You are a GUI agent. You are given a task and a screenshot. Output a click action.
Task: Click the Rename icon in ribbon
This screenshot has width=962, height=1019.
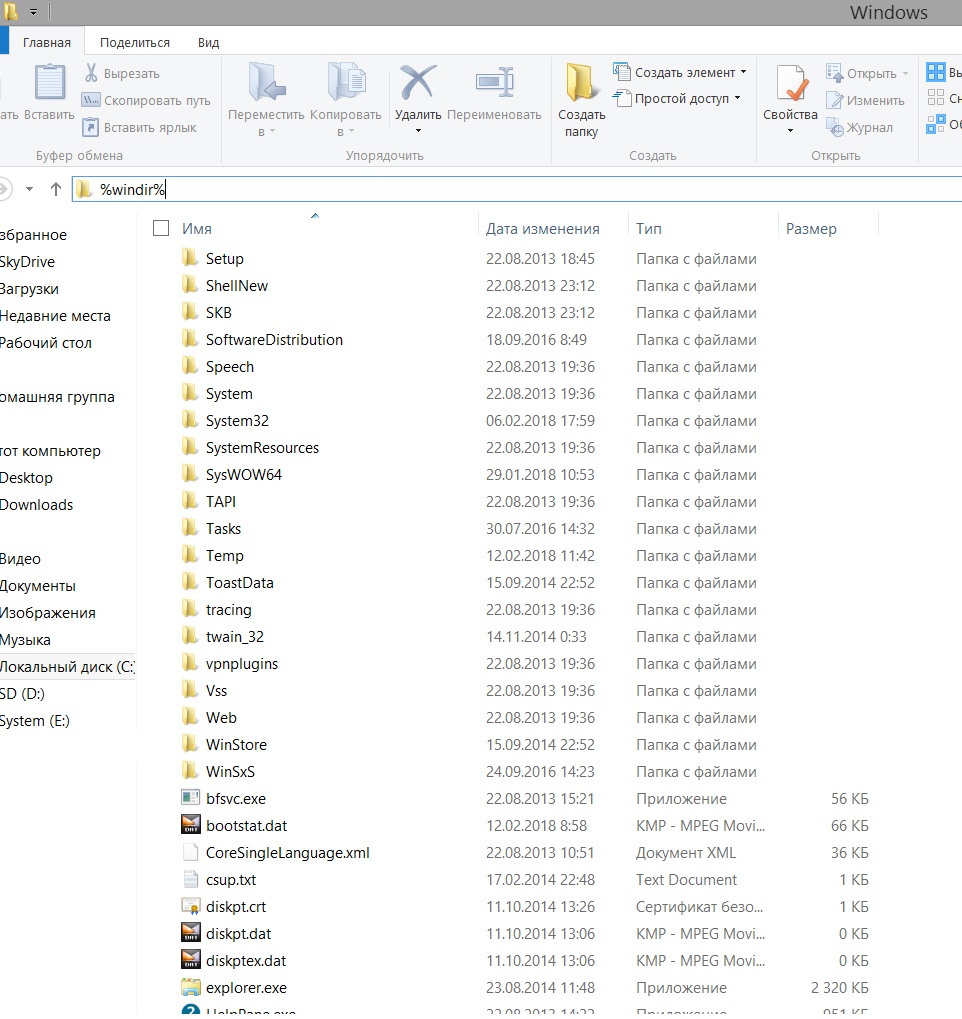coord(494,82)
